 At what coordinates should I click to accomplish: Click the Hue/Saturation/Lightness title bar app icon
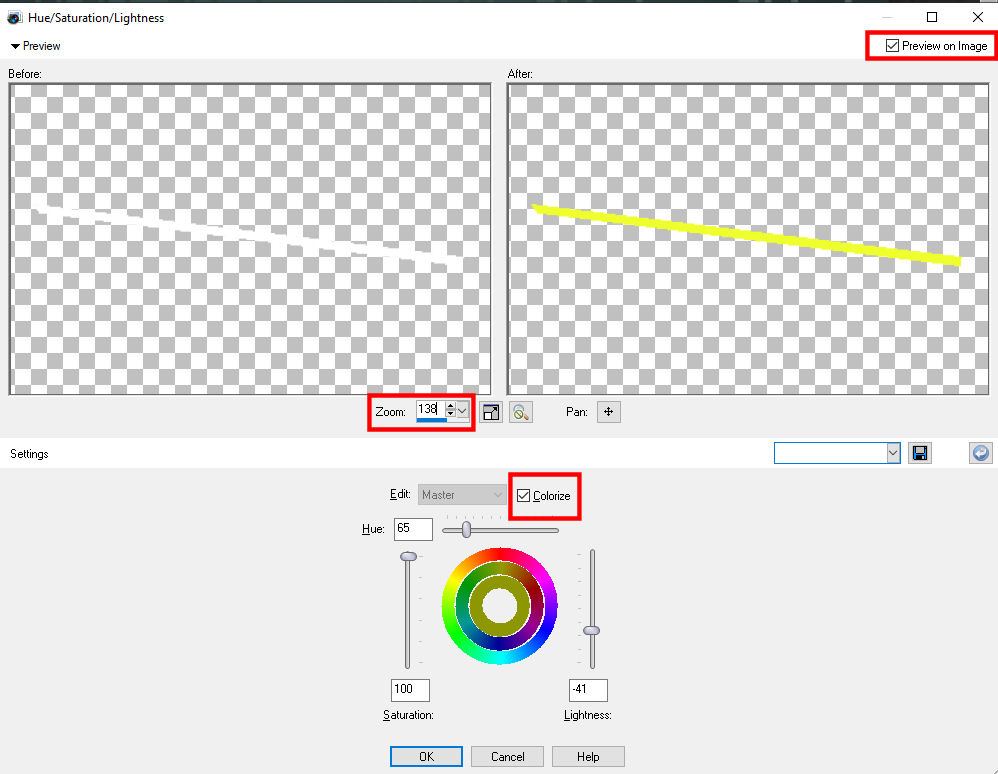(x=14, y=18)
